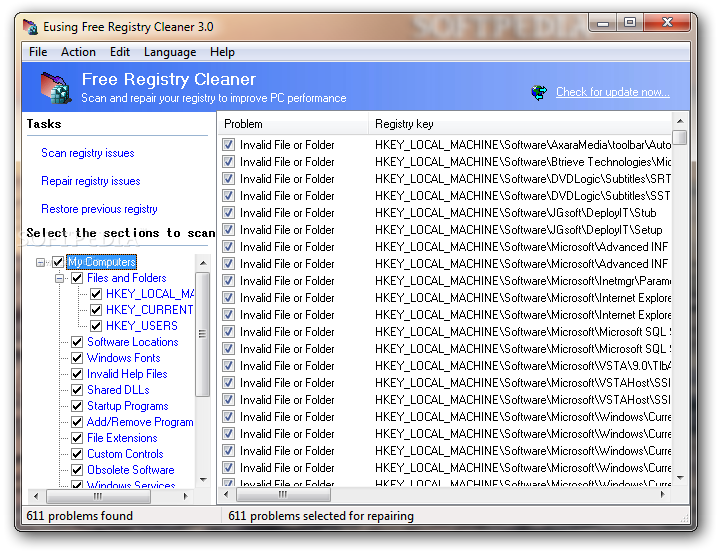Click Restore previous registry link
718x552 pixels.
(99, 209)
